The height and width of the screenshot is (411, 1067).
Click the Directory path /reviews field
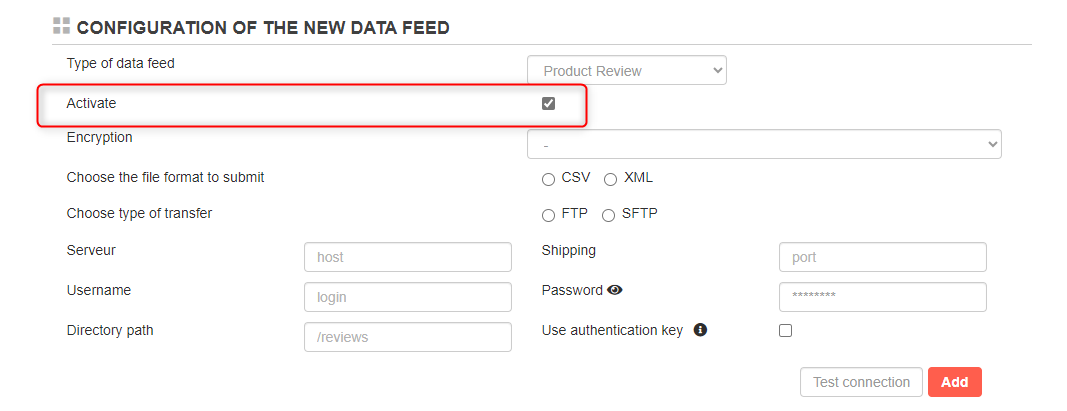(408, 338)
